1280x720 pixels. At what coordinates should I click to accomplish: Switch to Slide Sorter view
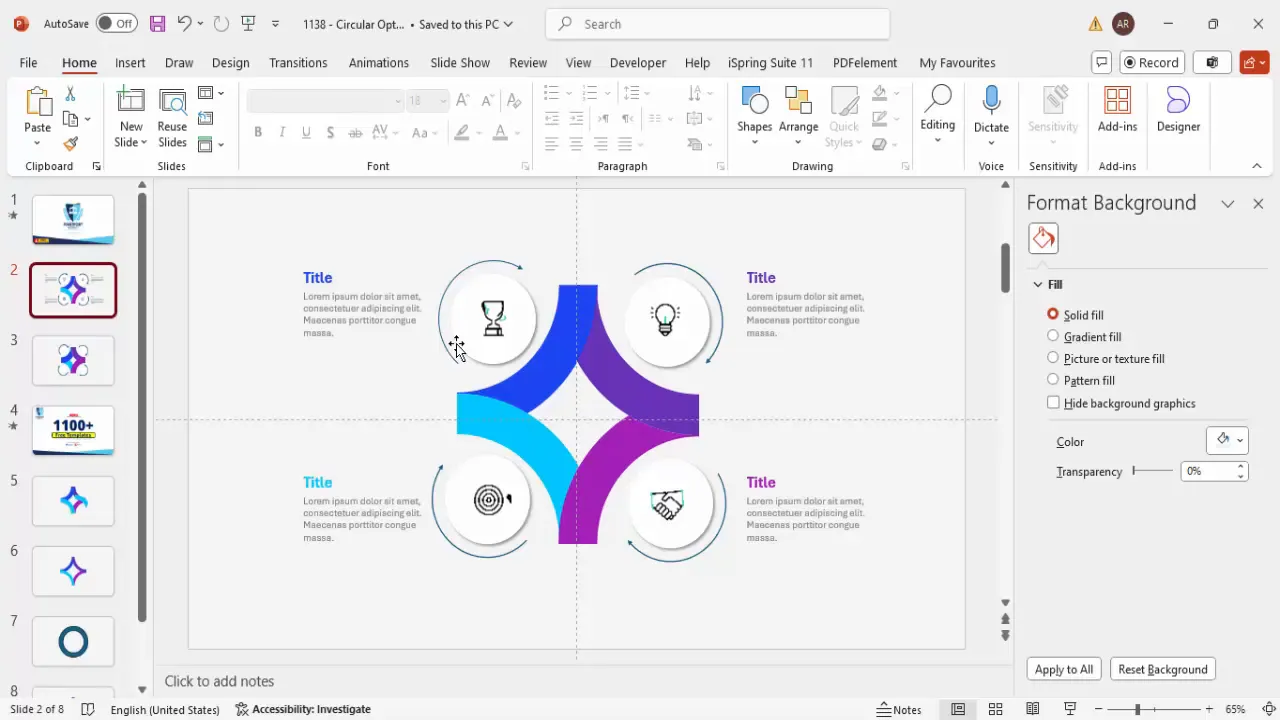coord(995,709)
